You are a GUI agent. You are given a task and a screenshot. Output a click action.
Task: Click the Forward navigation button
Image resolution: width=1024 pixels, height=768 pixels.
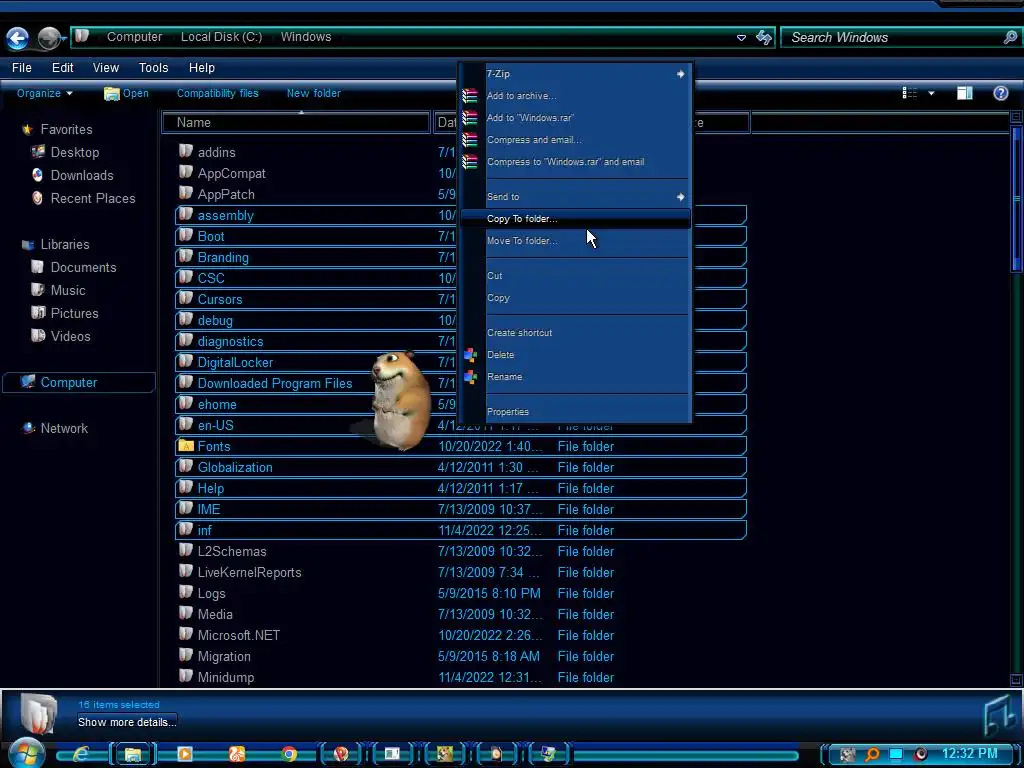(48, 39)
